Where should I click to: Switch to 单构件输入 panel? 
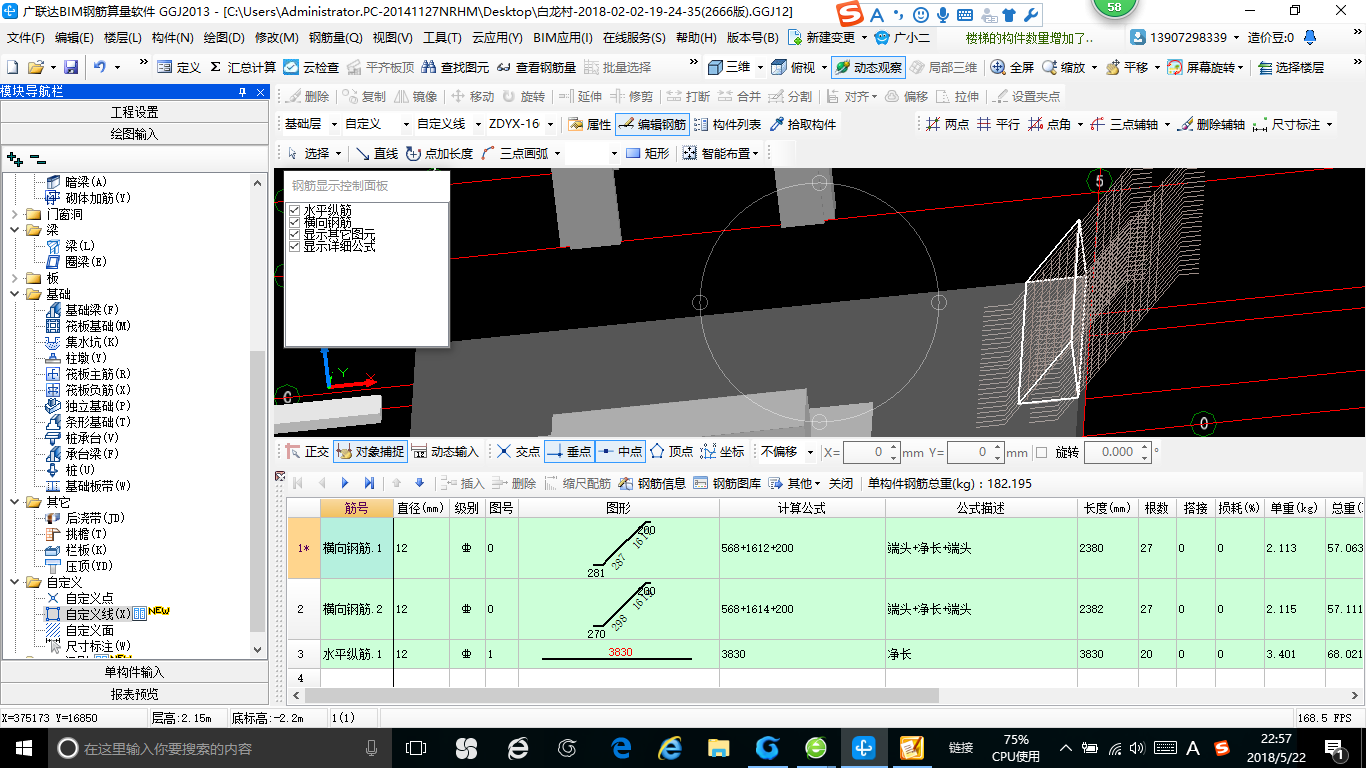(135, 672)
